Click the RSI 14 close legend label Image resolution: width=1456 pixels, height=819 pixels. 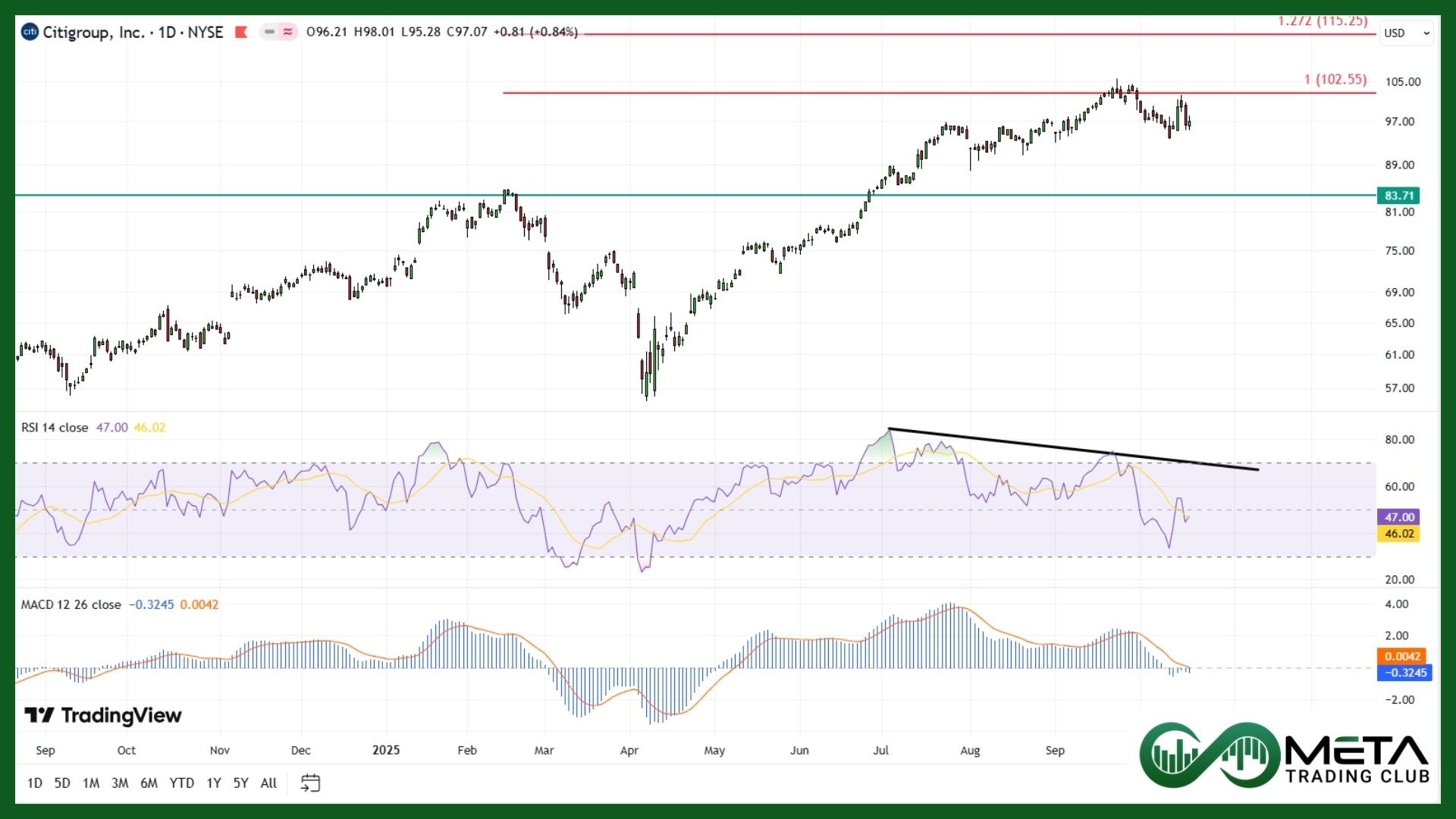[55, 428]
